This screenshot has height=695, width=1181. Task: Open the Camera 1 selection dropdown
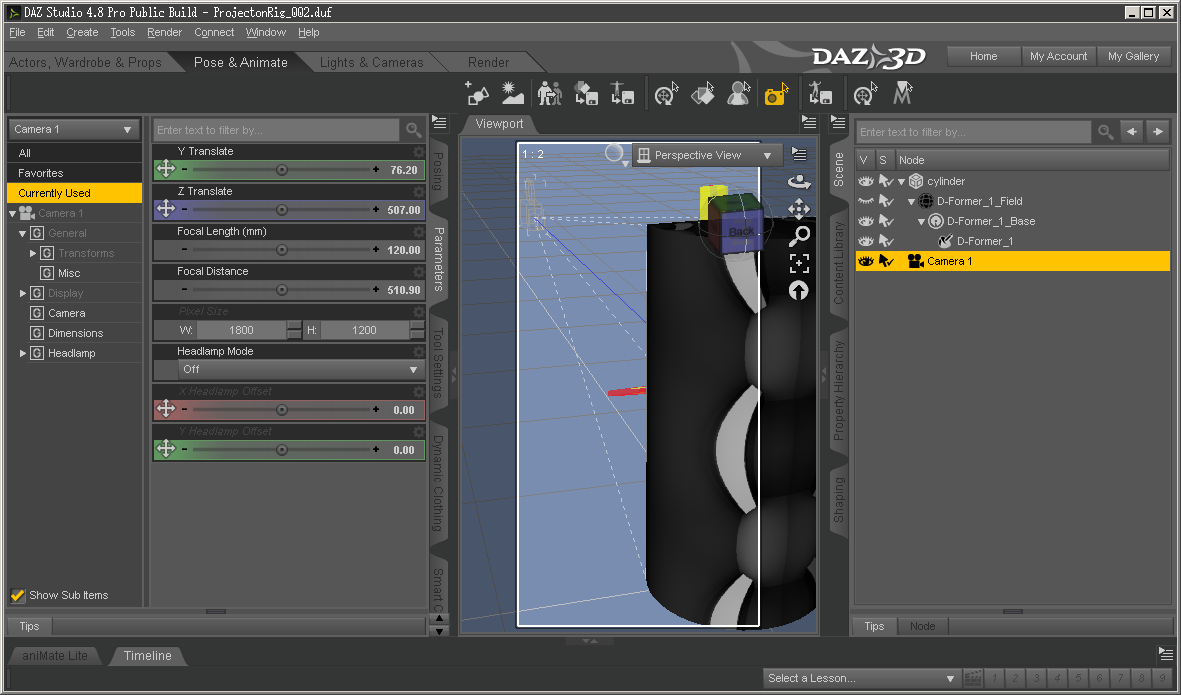74,130
